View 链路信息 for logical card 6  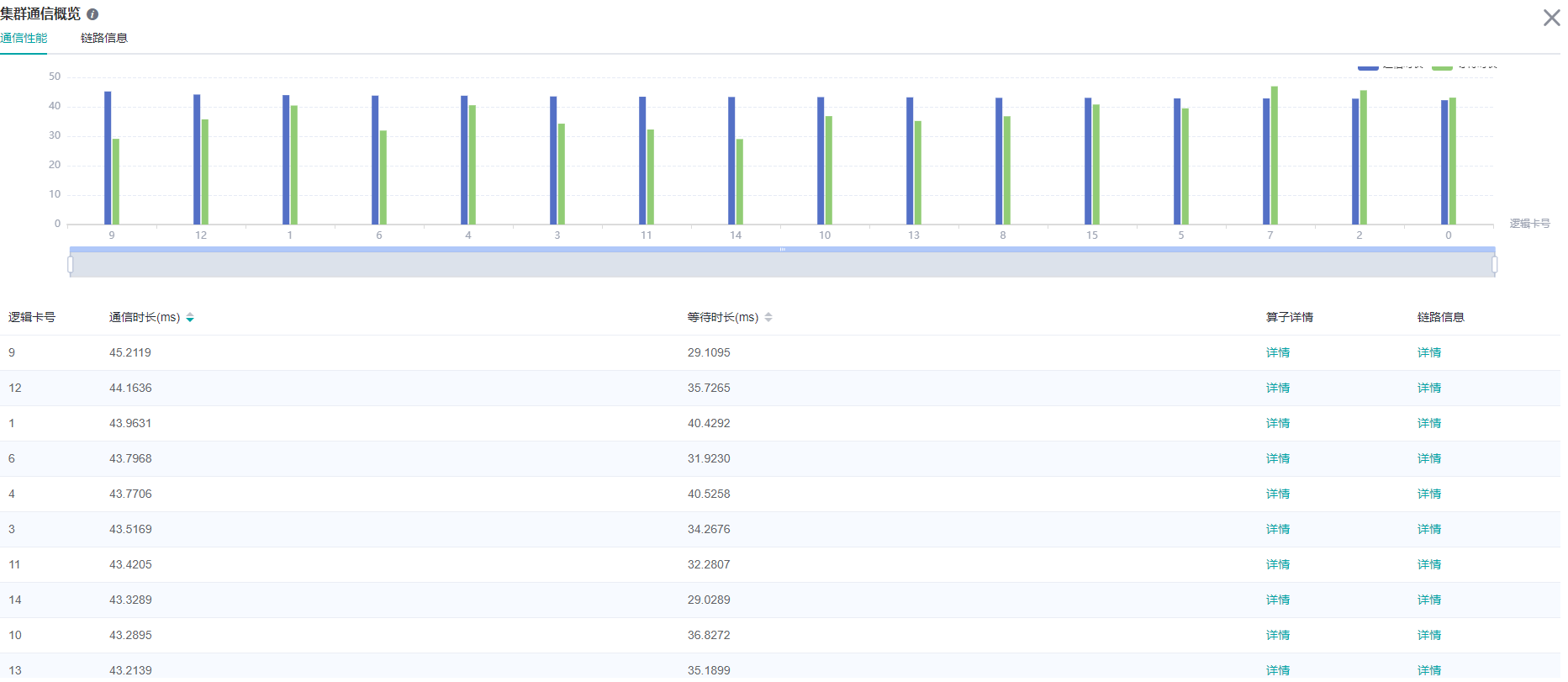point(1428,459)
